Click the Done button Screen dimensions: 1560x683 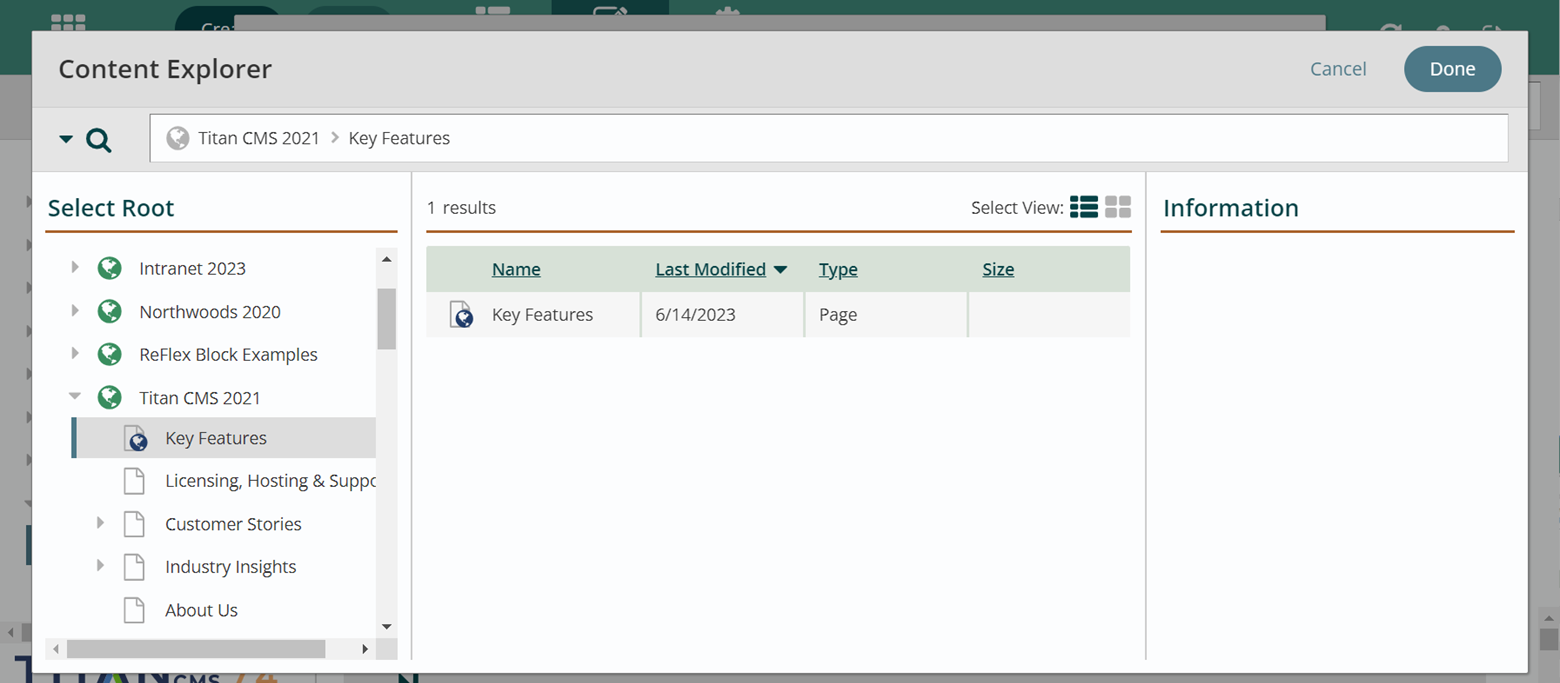pyautogui.click(x=1453, y=69)
